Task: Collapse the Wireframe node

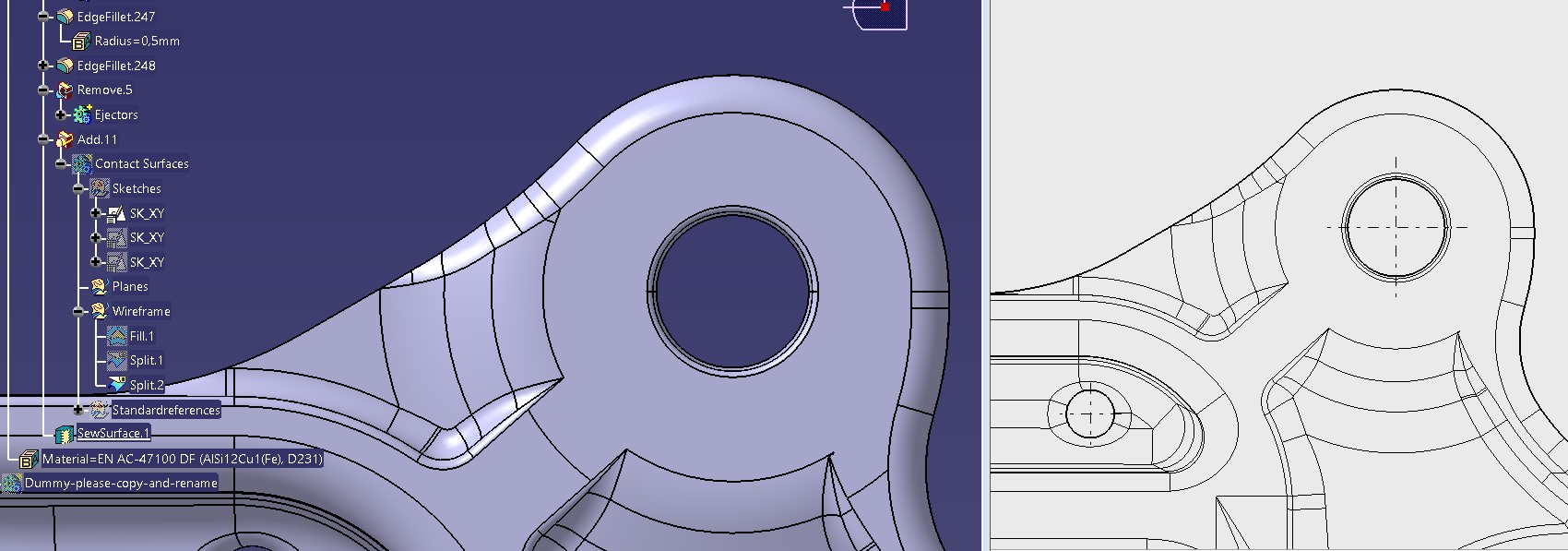Action: click(78, 311)
